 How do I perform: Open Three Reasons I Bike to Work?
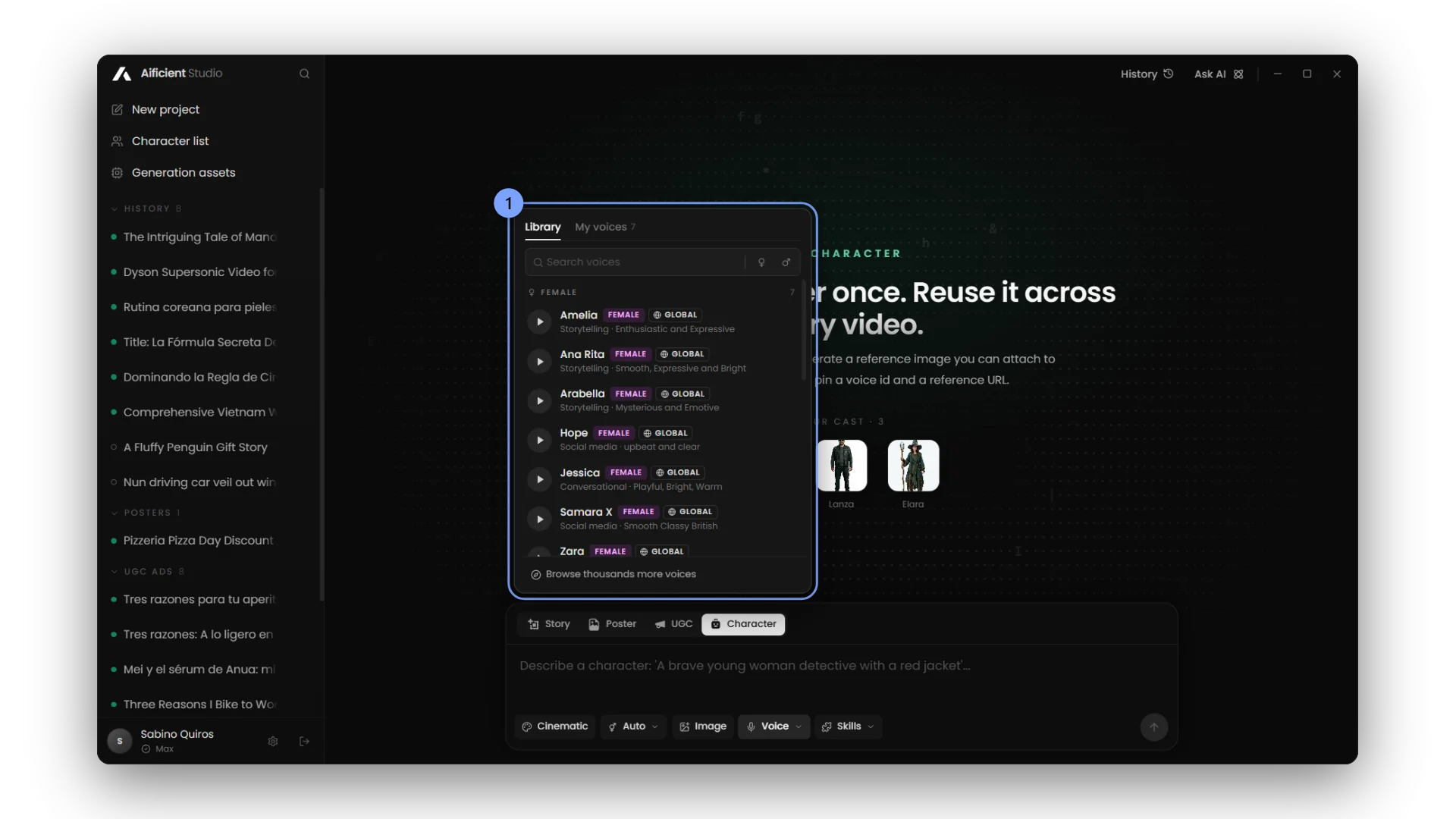tap(194, 704)
